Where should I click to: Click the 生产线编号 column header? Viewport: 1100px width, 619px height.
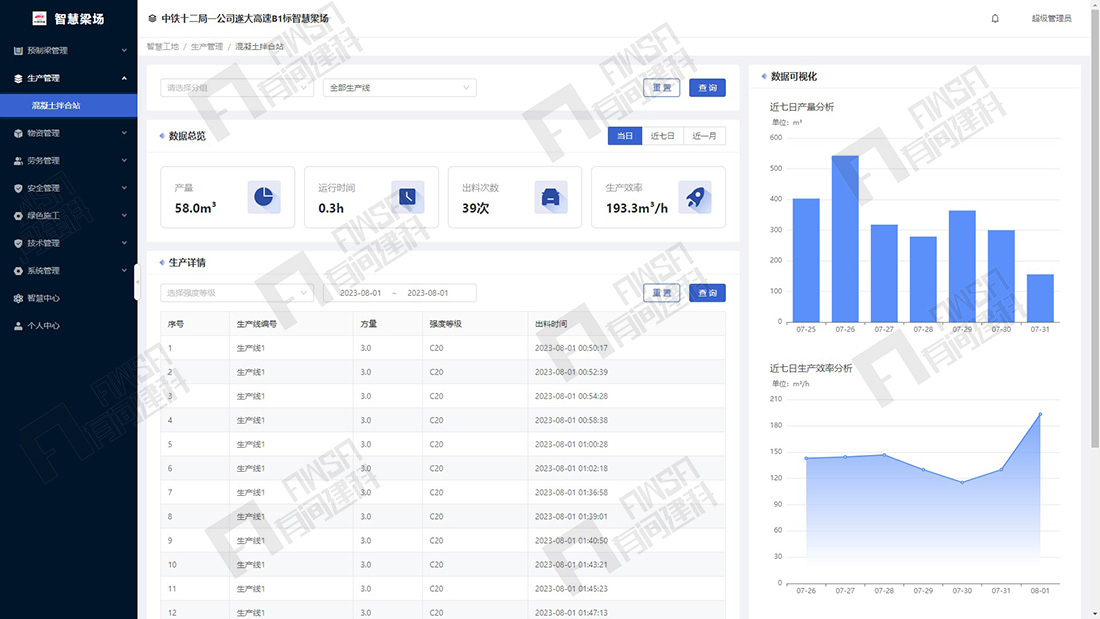(257, 324)
